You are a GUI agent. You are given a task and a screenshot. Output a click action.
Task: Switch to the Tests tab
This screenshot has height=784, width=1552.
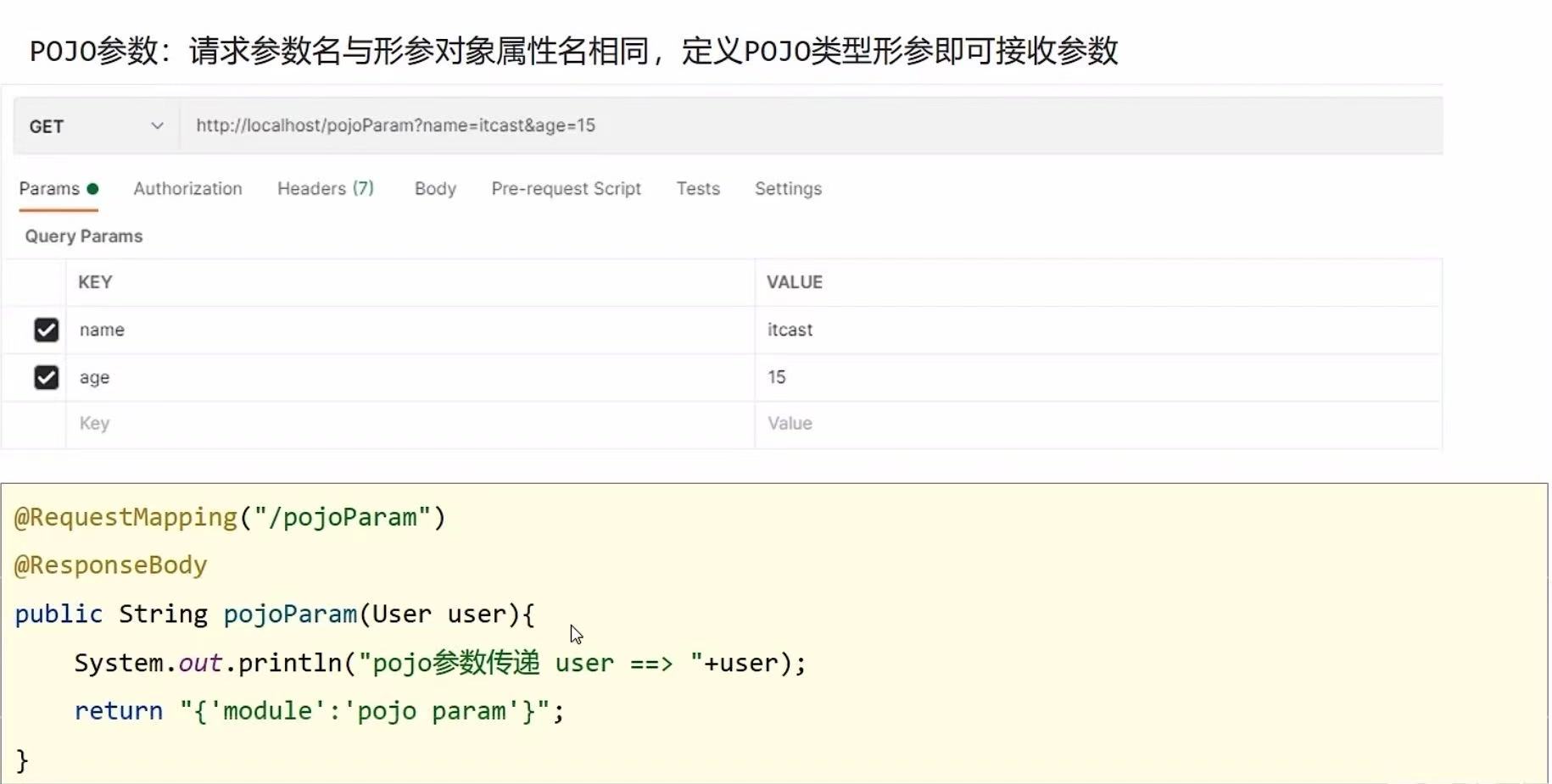(x=698, y=189)
